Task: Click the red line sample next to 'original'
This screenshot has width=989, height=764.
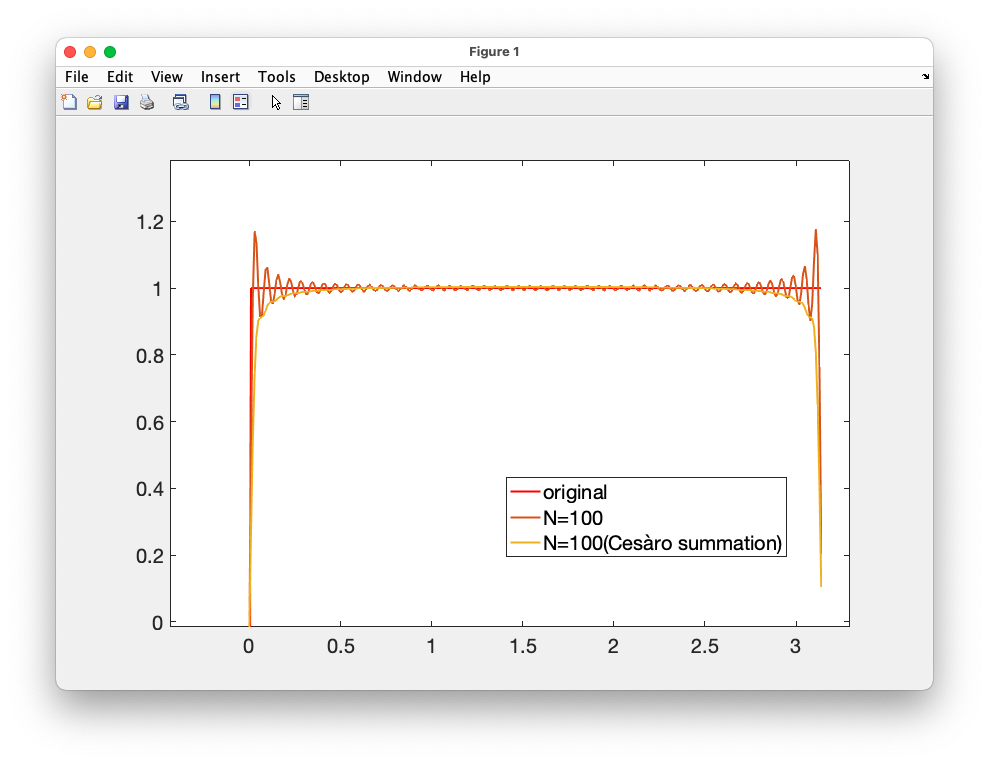Action: pos(525,491)
